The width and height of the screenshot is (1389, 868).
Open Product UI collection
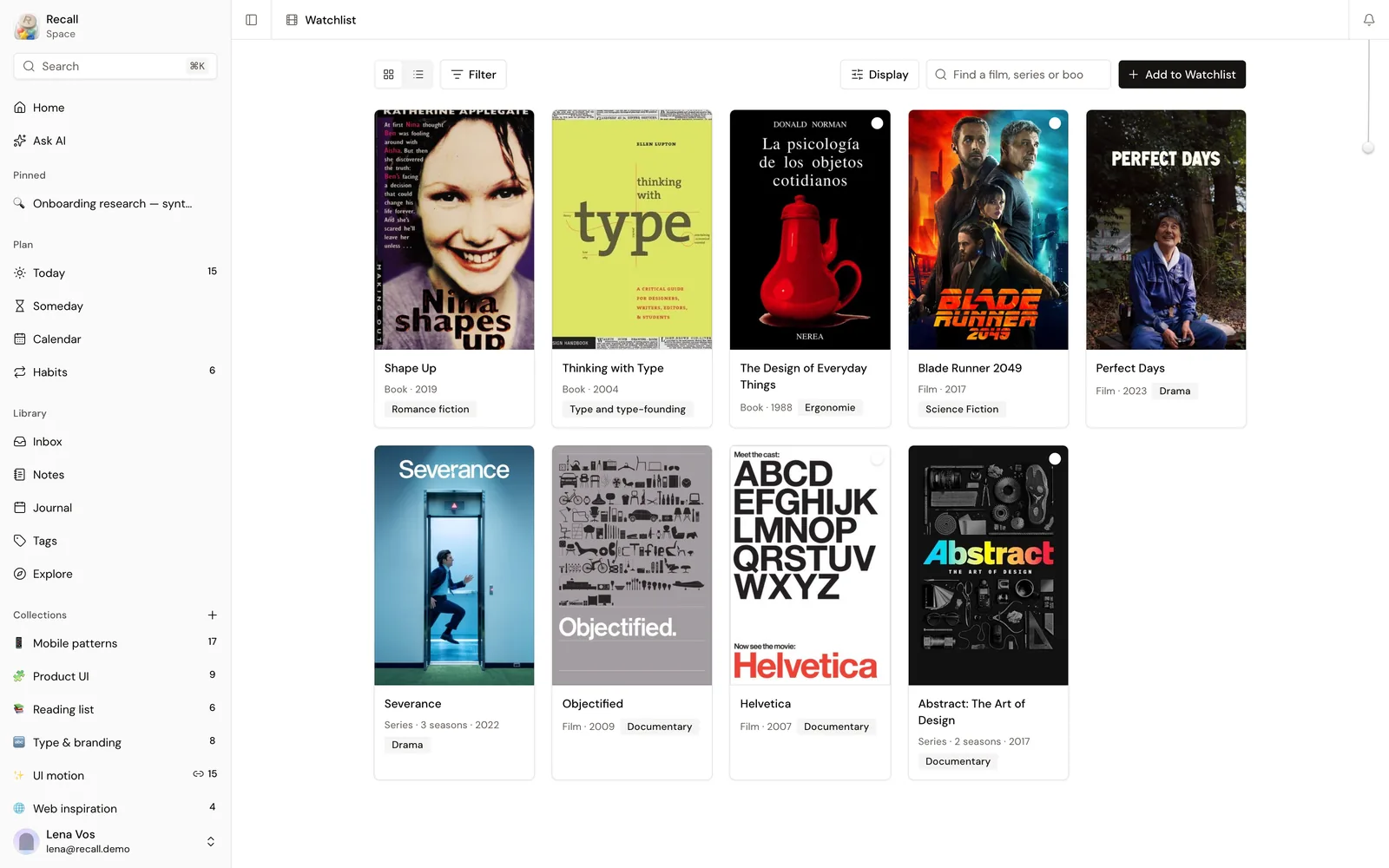point(115,676)
